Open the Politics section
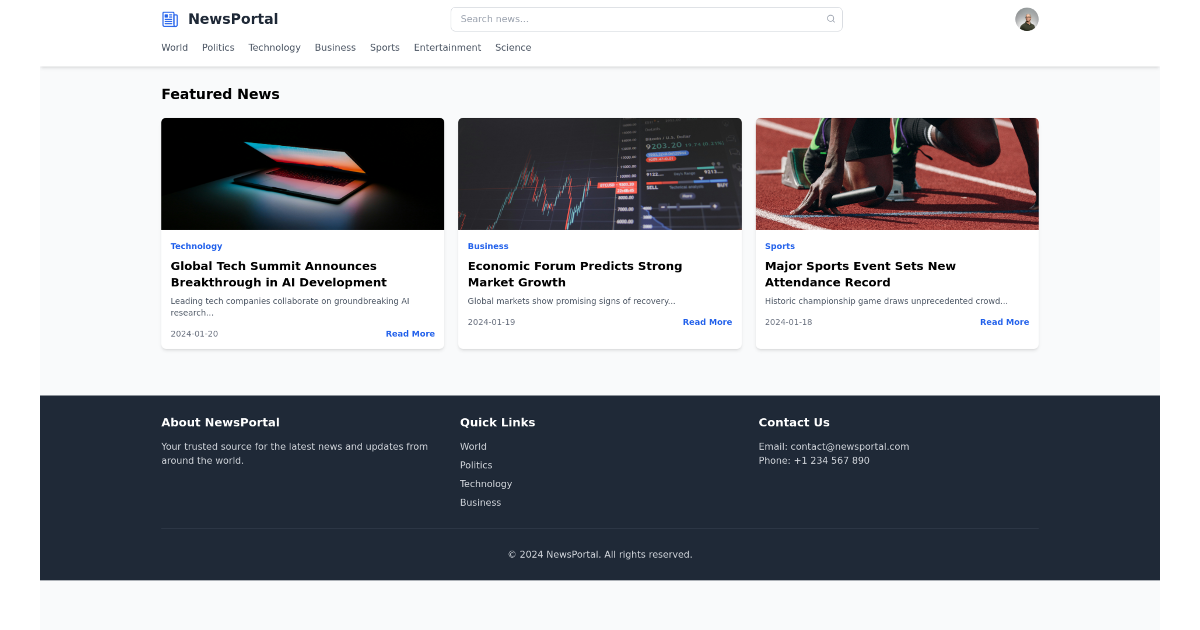 [x=218, y=47]
